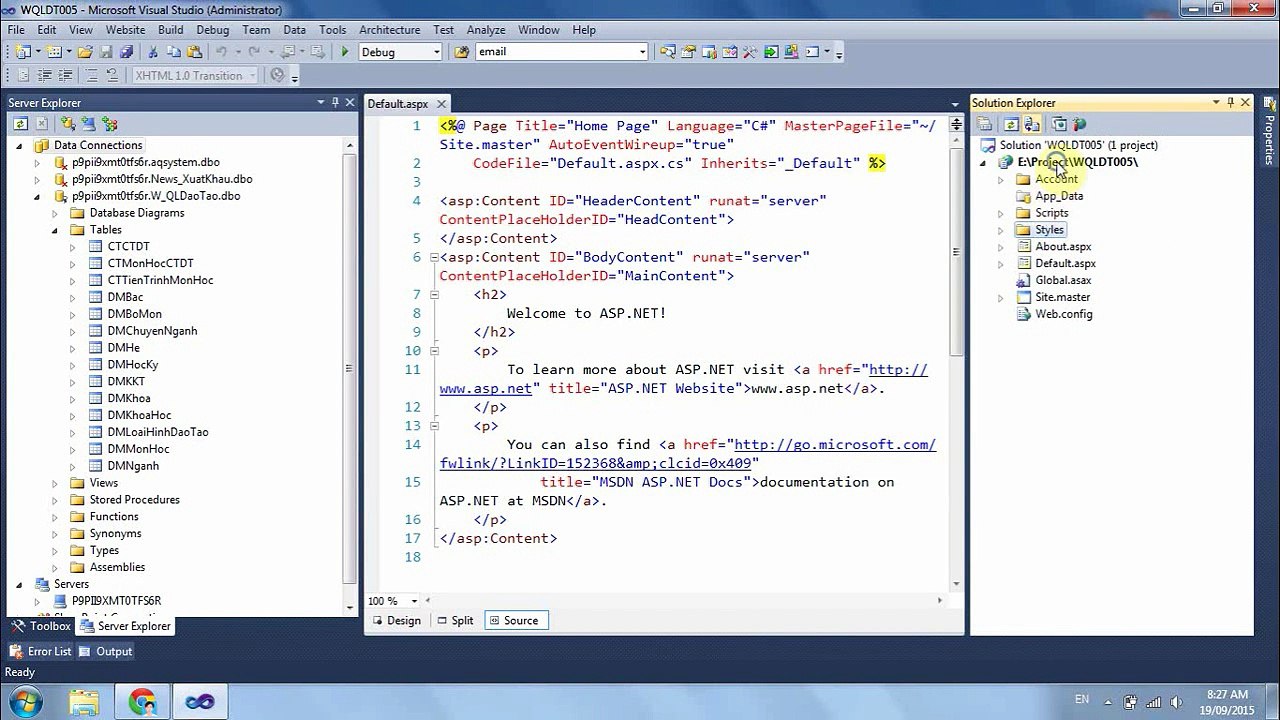Collapse the Data Connections node
Image resolution: width=1280 pixels, height=720 pixels.
click(19, 145)
